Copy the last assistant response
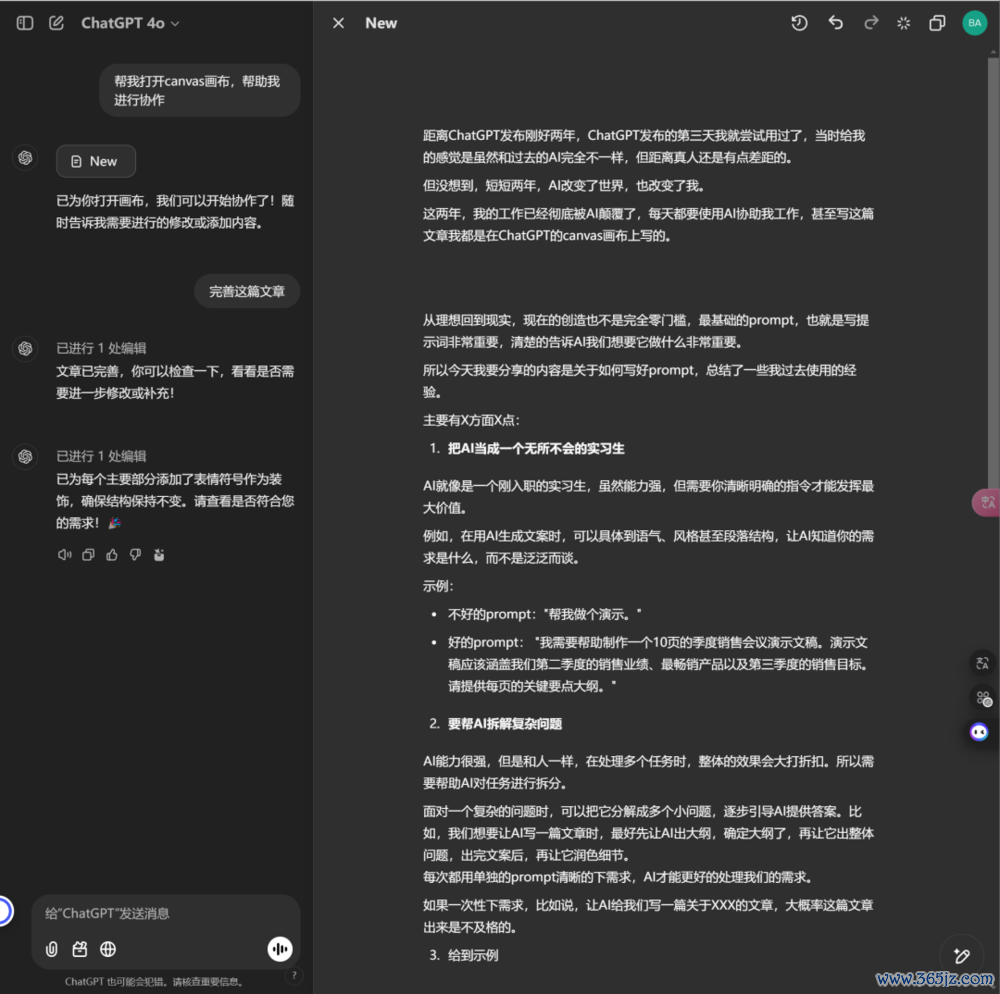The width and height of the screenshot is (1000, 994). [x=89, y=555]
